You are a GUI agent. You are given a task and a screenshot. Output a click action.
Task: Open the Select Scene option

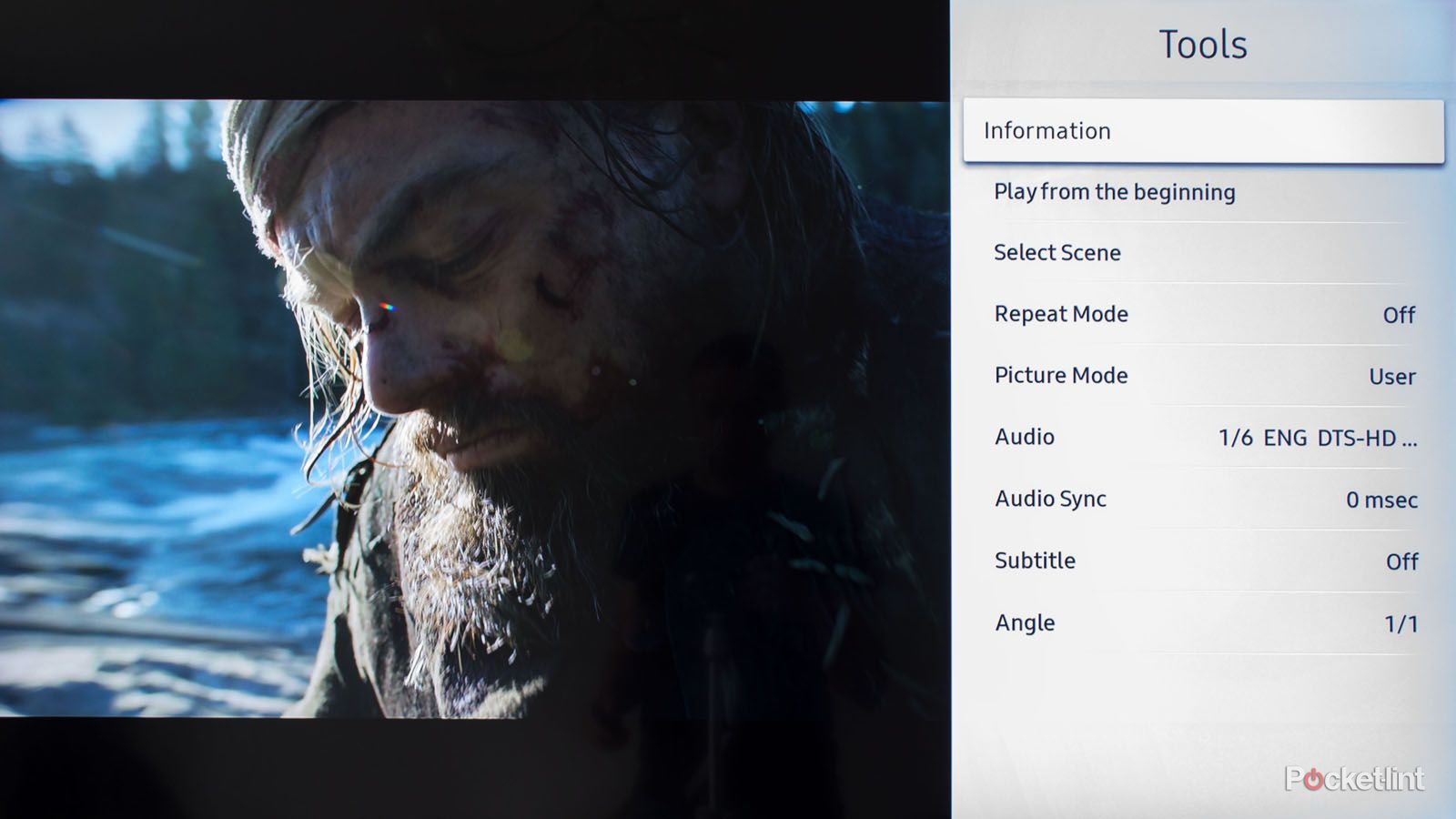click(1057, 253)
